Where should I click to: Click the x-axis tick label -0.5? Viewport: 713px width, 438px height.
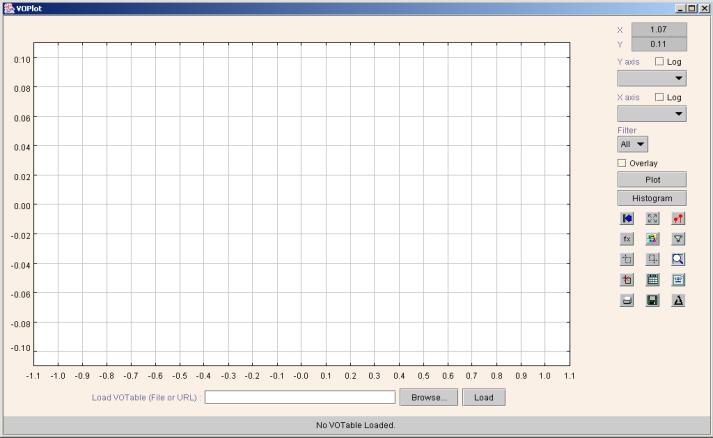(x=180, y=376)
